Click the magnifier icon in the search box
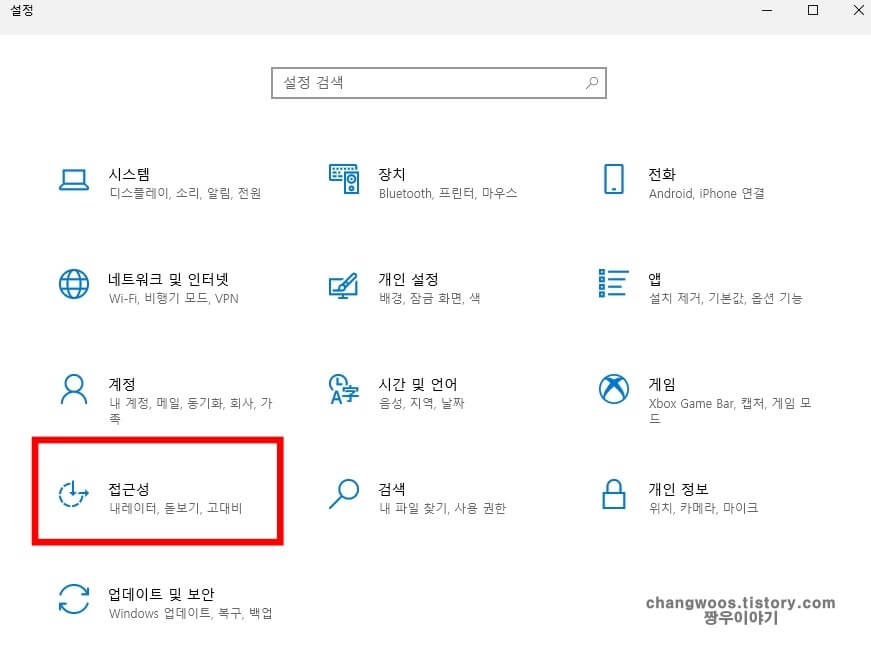871x664 pixels. (592, 82)
